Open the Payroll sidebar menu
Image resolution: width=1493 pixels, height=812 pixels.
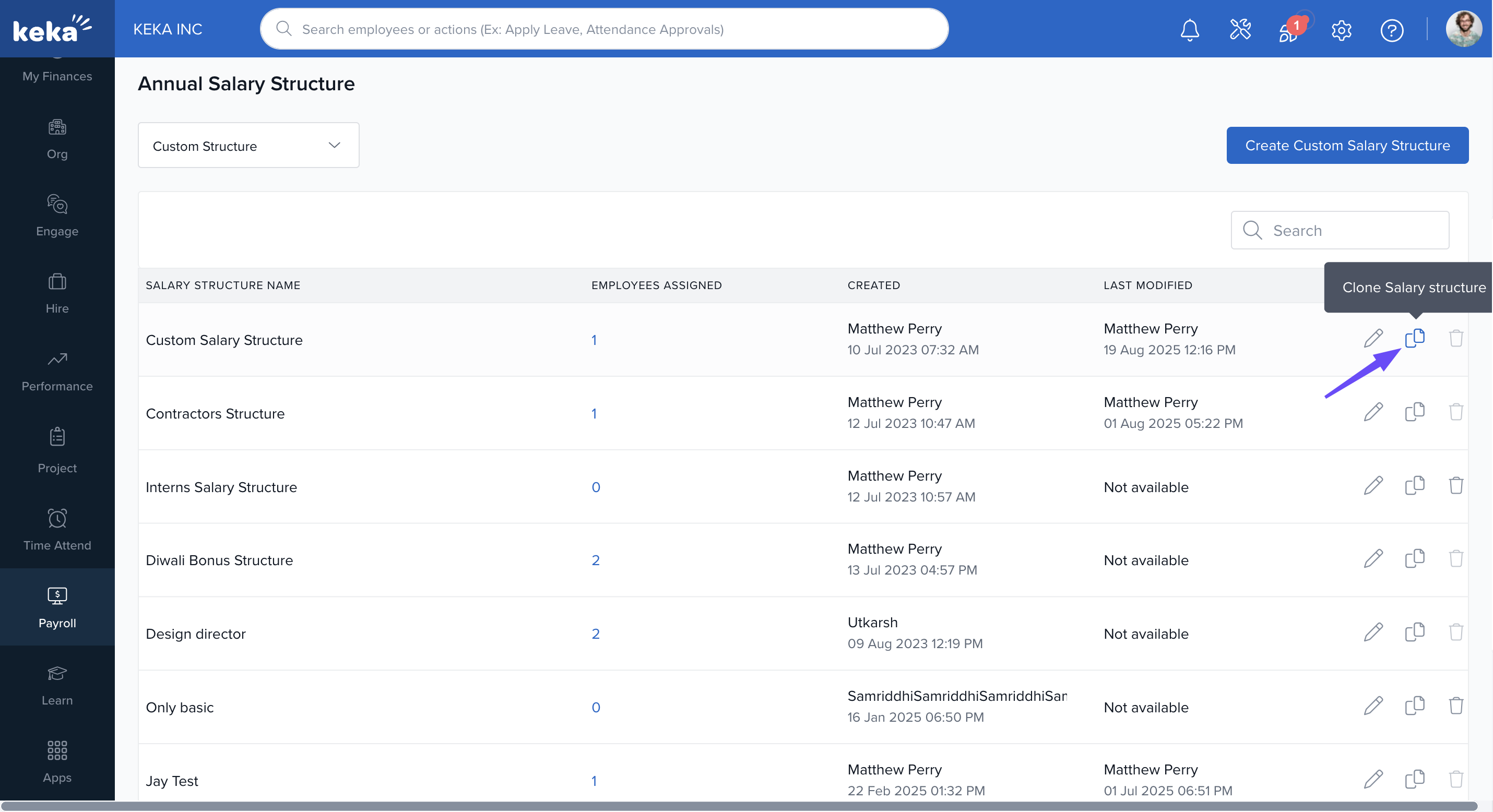[57, 607]
